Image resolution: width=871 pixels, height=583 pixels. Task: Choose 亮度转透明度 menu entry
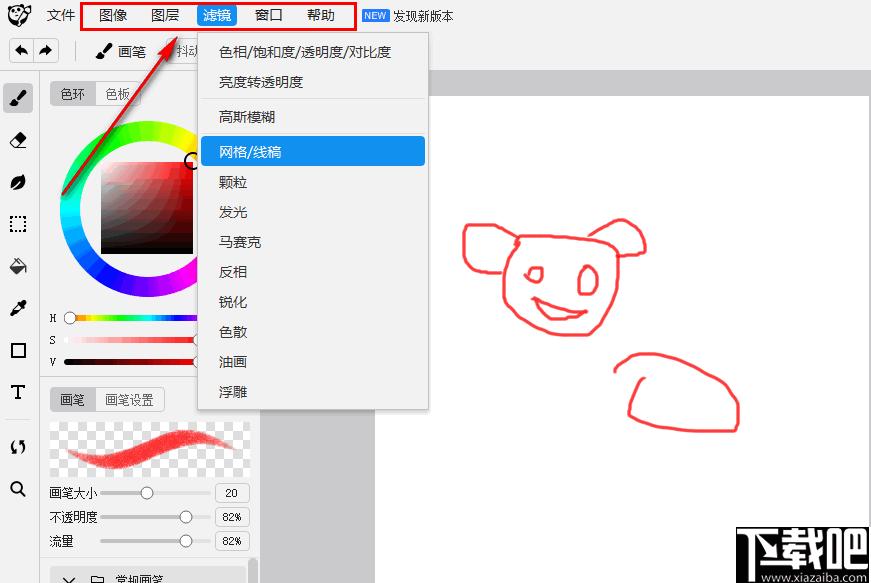tap(313, 82)
